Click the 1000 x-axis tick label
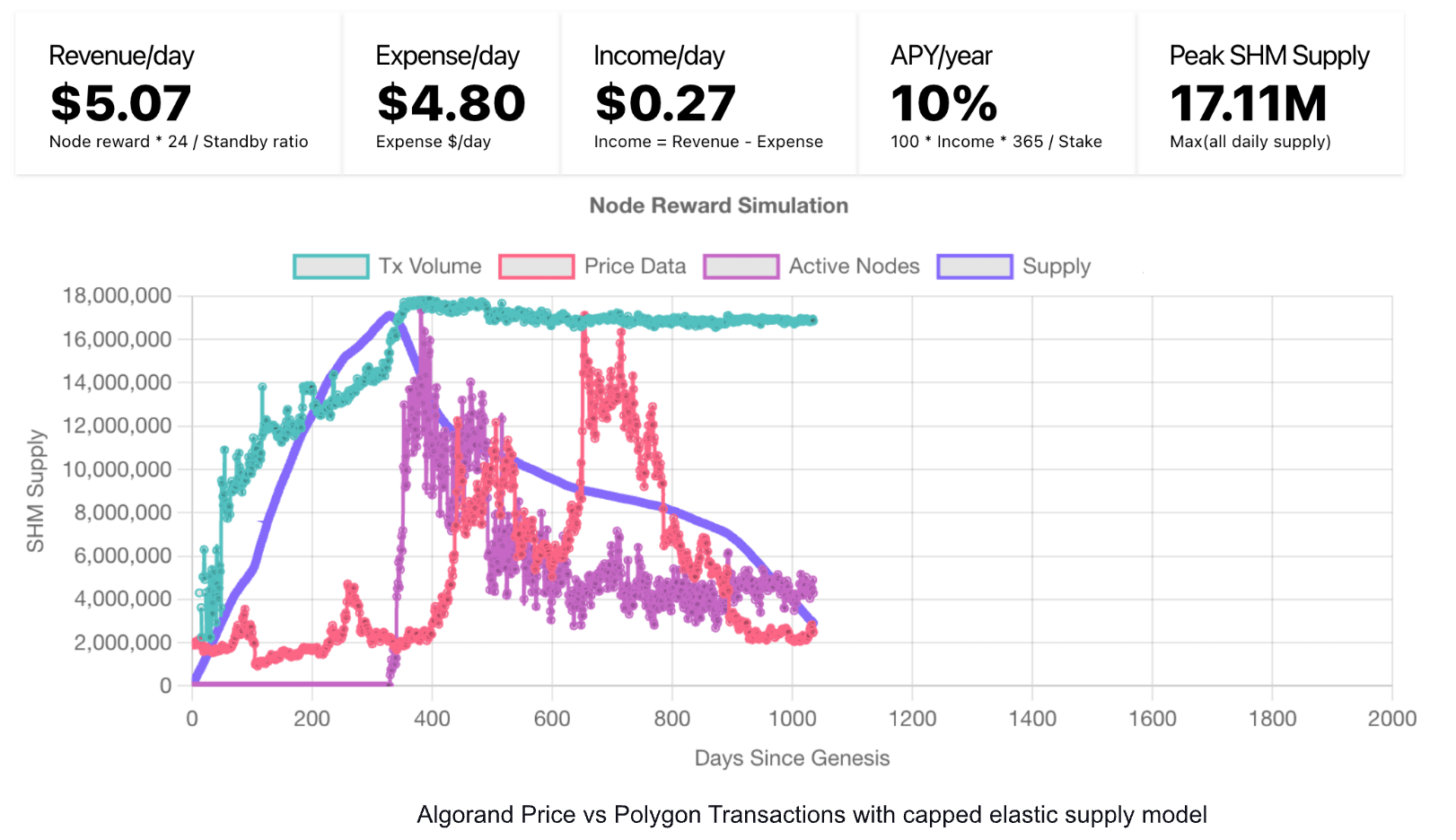The image size is (1456, 840). (793, 719)
